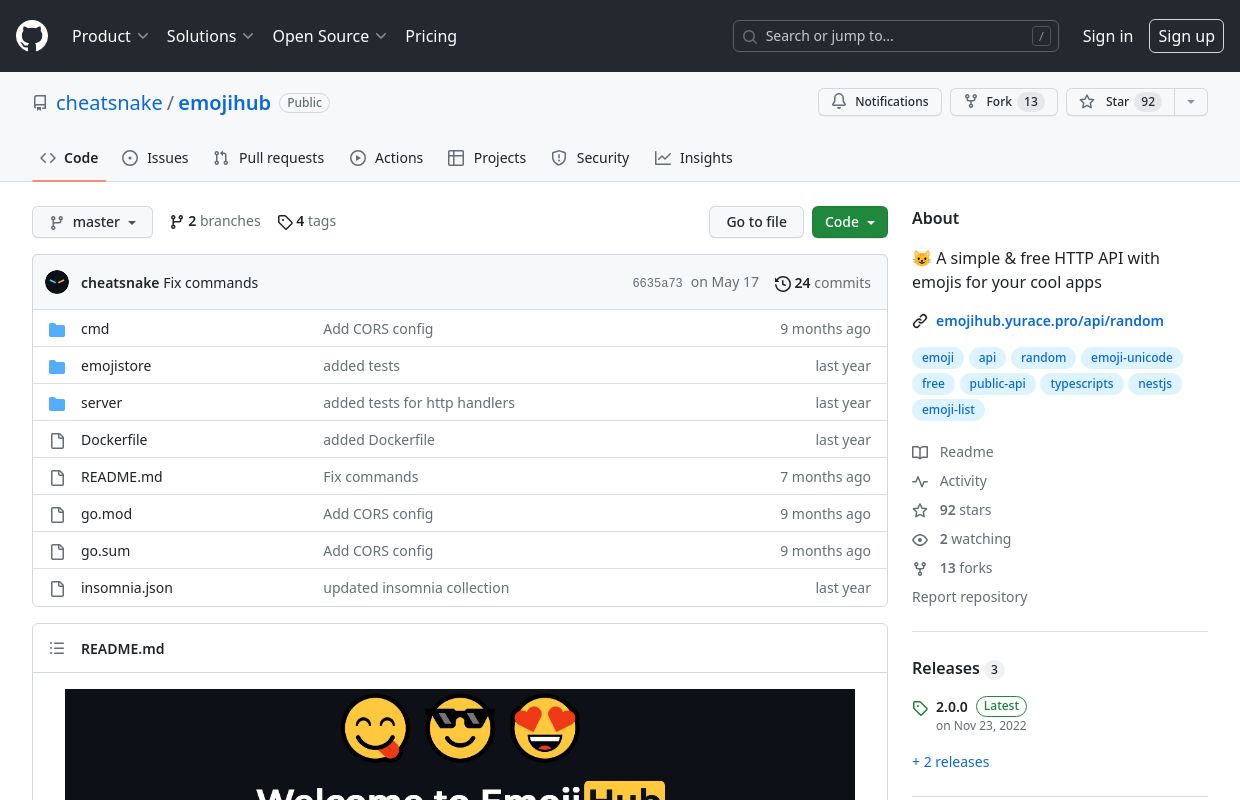The height and width of the screenshot is (800, 1240).
Task: Click the book icon next to Readme
Action: [x=920, y=452]
